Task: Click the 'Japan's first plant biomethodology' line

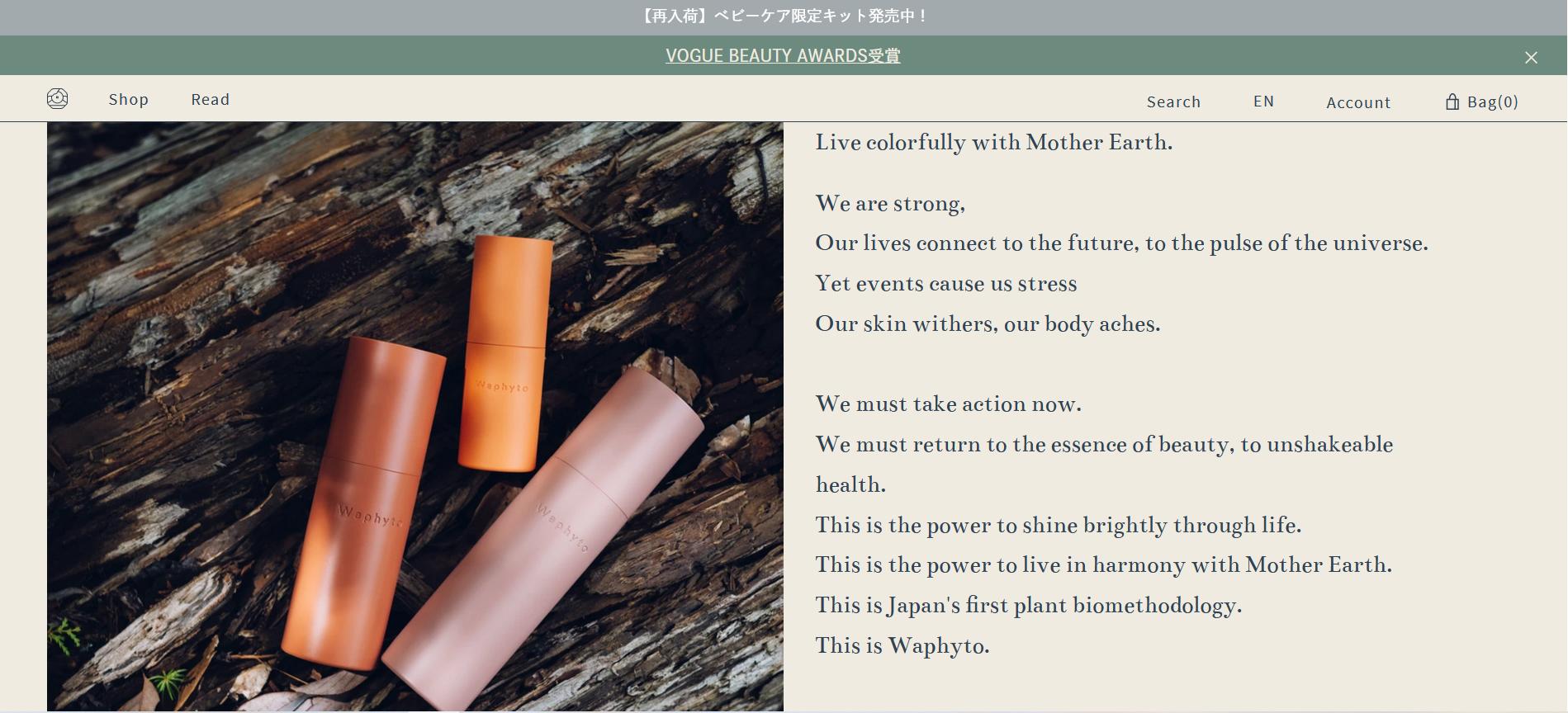Action: pos(1029,605)
